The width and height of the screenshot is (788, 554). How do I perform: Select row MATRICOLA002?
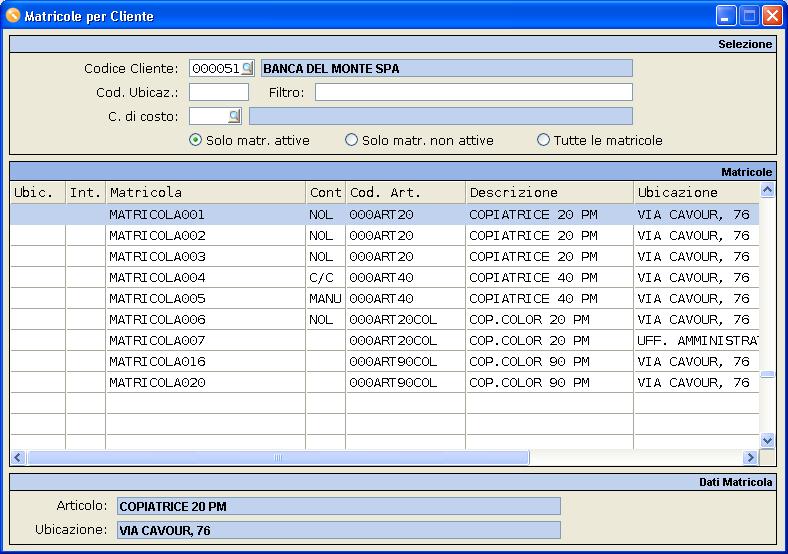[x=385, y=236]
